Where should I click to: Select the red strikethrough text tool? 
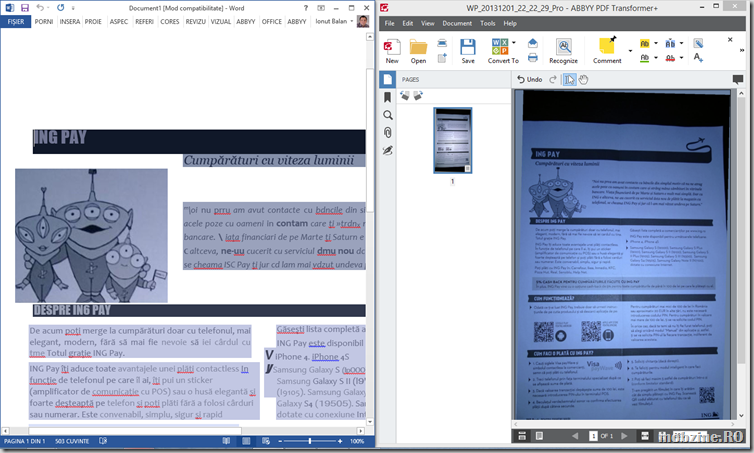point(670,58)
